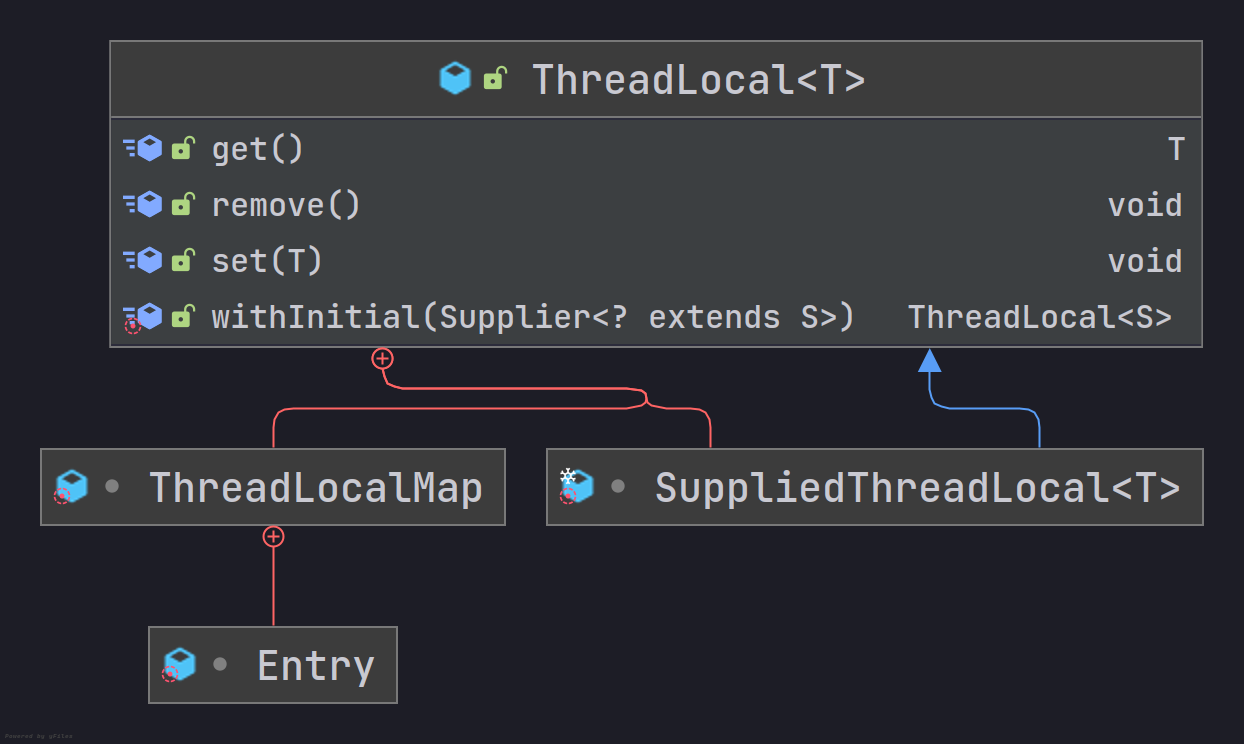Click the red inner-class plus marker under ThreadLocal
Image resolution: width=1244 pixels, height=744 pixels.
(382, 358)
